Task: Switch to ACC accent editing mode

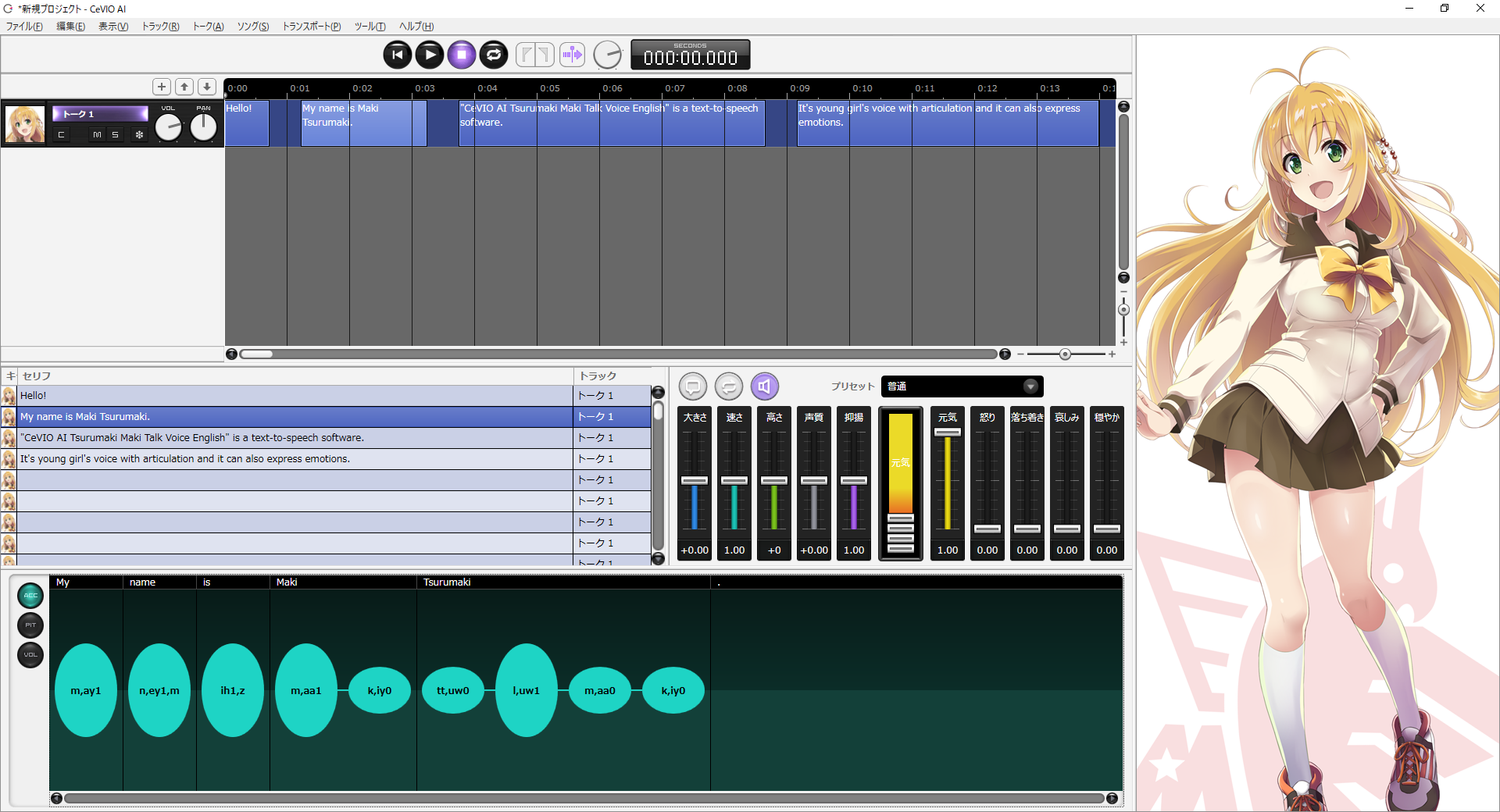Action: point(30,596)
